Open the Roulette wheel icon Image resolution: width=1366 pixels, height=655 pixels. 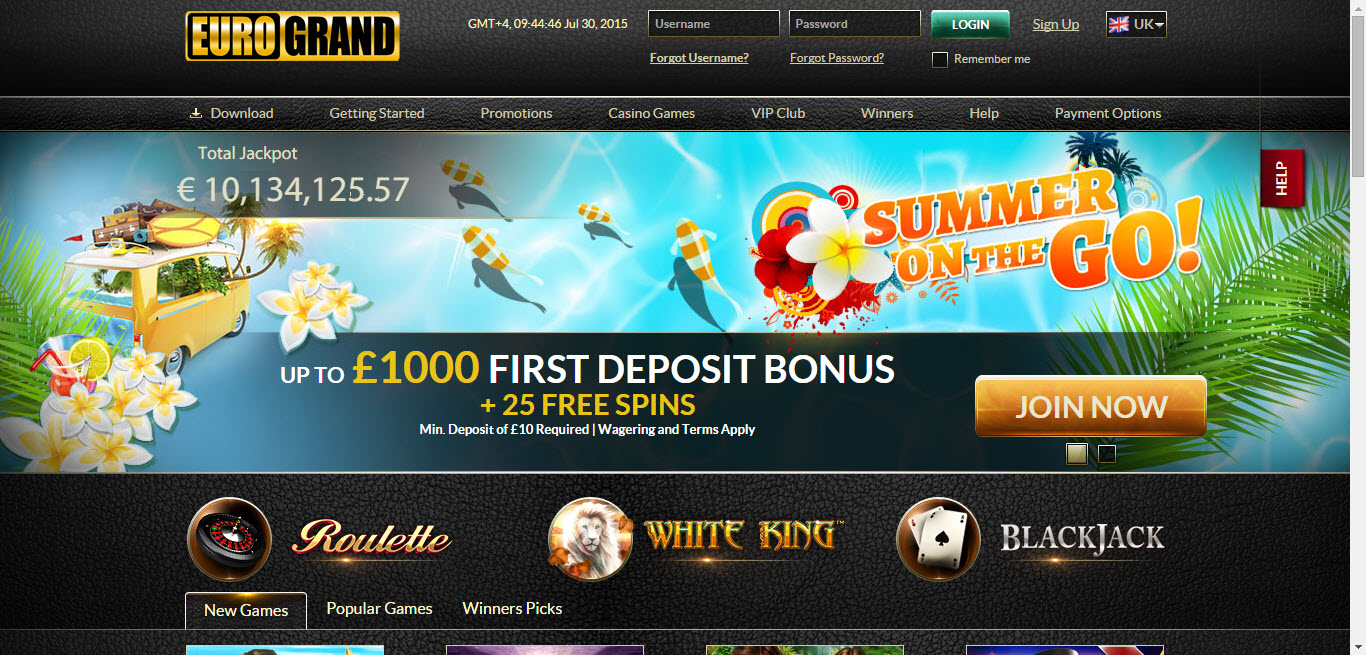point(229,539)
